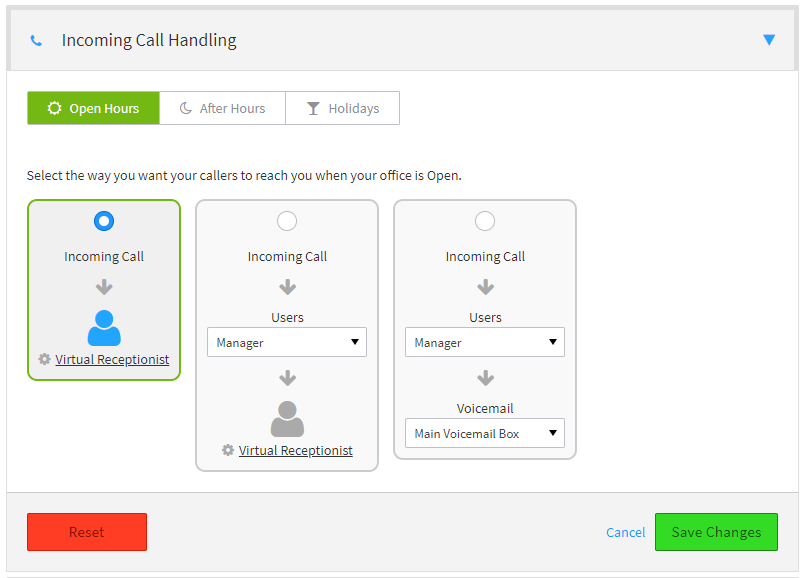Click gear icon in the middle option card

[x=228, y=450]
